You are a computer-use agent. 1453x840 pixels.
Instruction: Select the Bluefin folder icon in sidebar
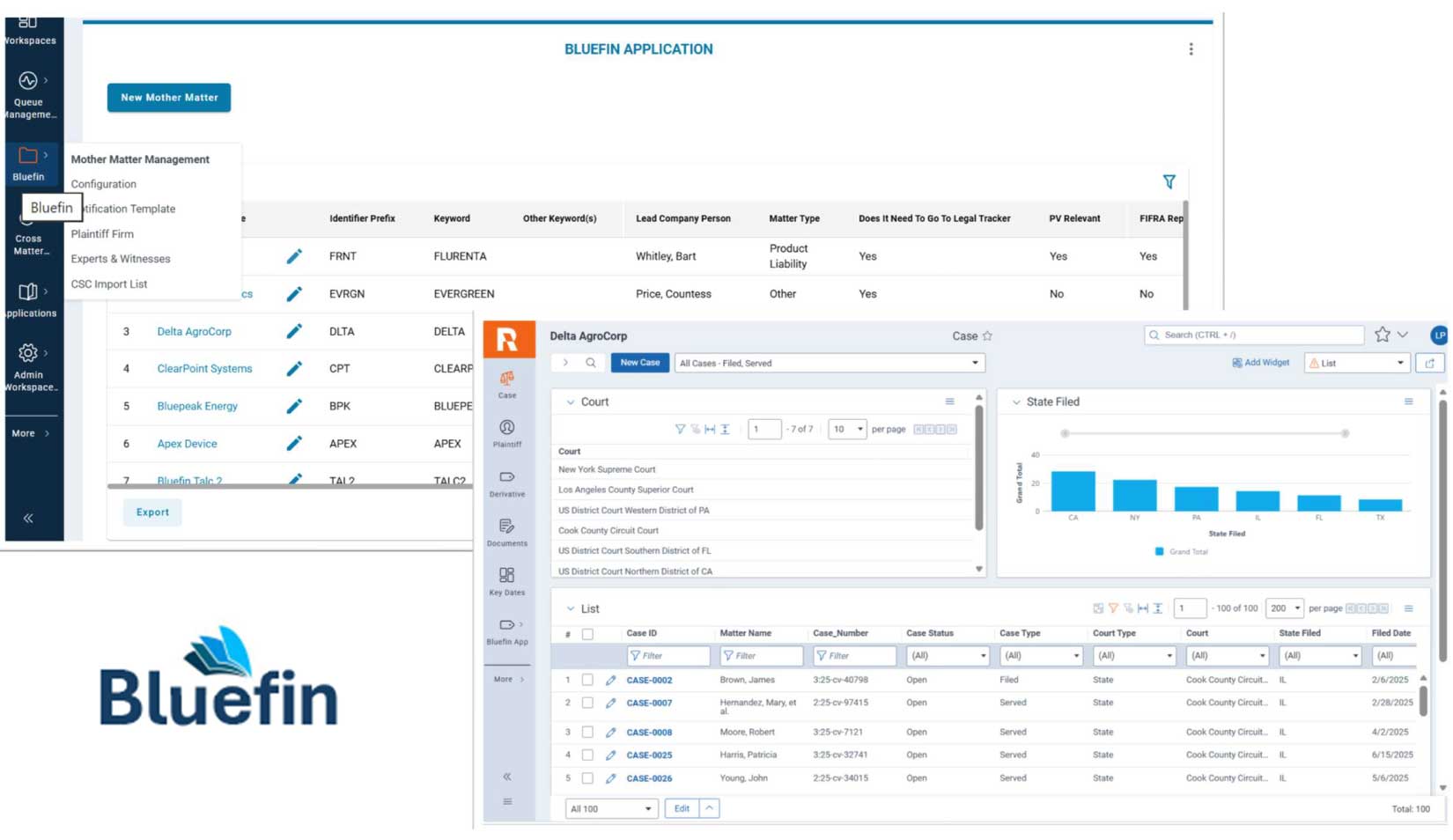coord(28,155)
